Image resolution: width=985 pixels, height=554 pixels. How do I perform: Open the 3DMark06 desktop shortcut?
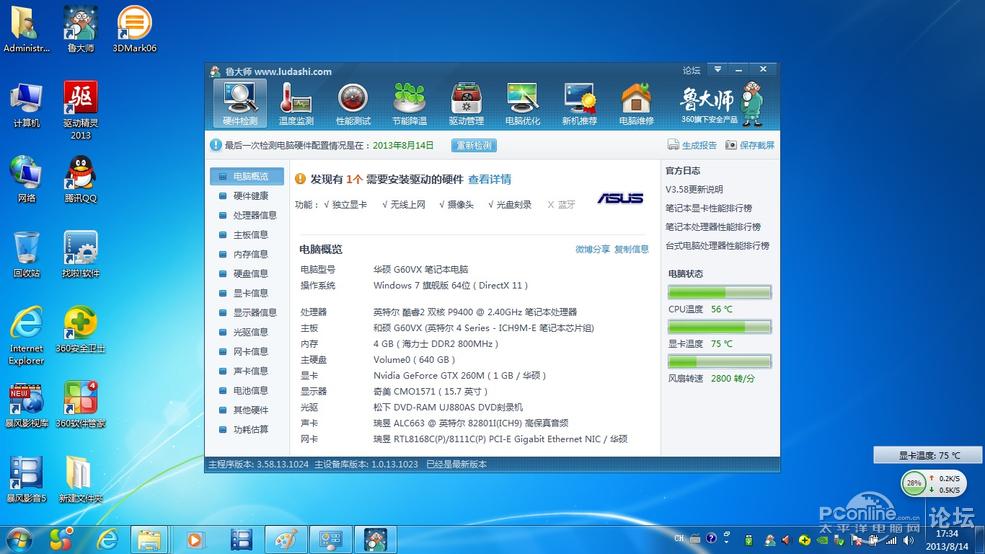(x=134, y=29)
